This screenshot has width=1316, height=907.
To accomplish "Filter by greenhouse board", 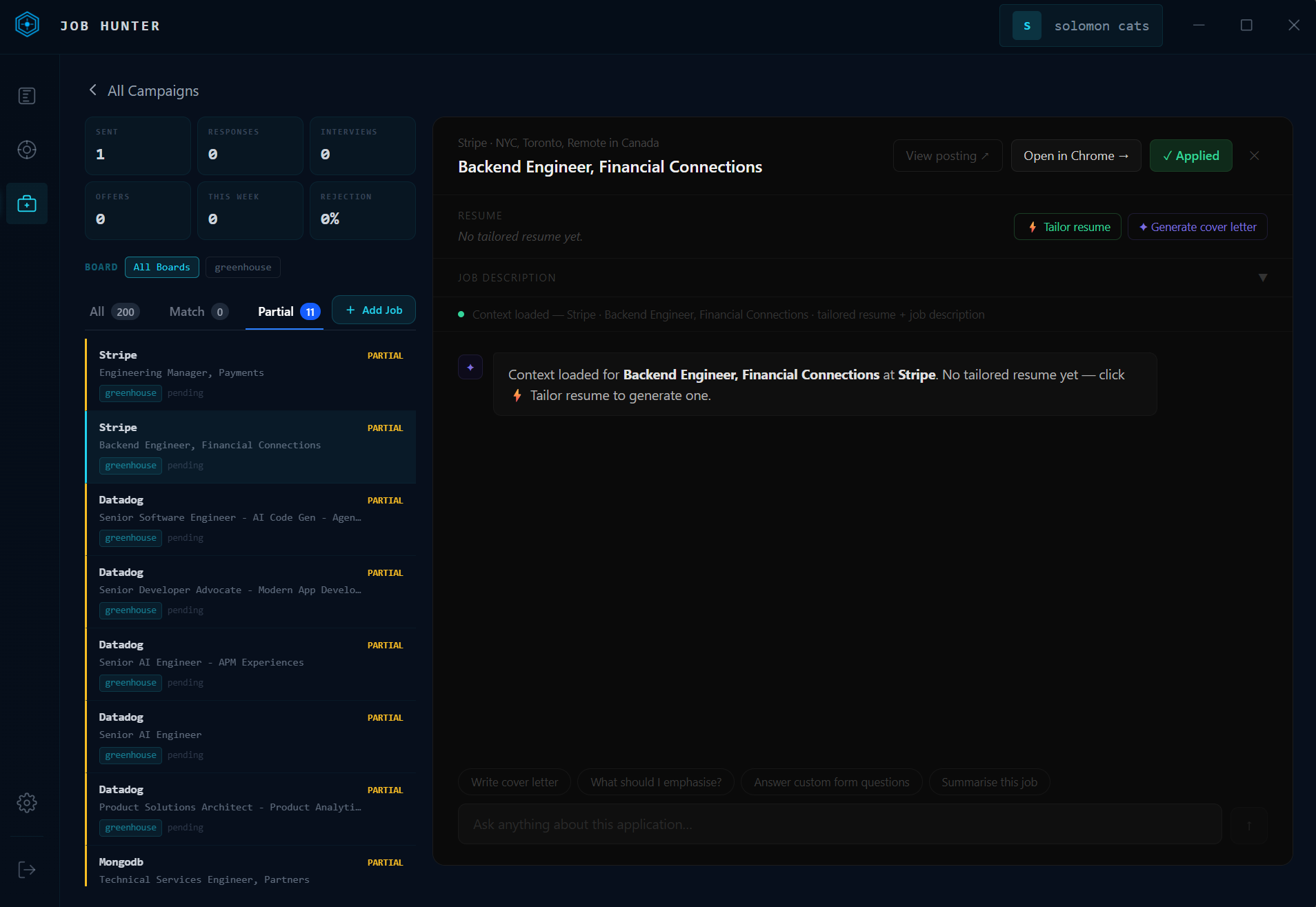I will coord(243,267).
